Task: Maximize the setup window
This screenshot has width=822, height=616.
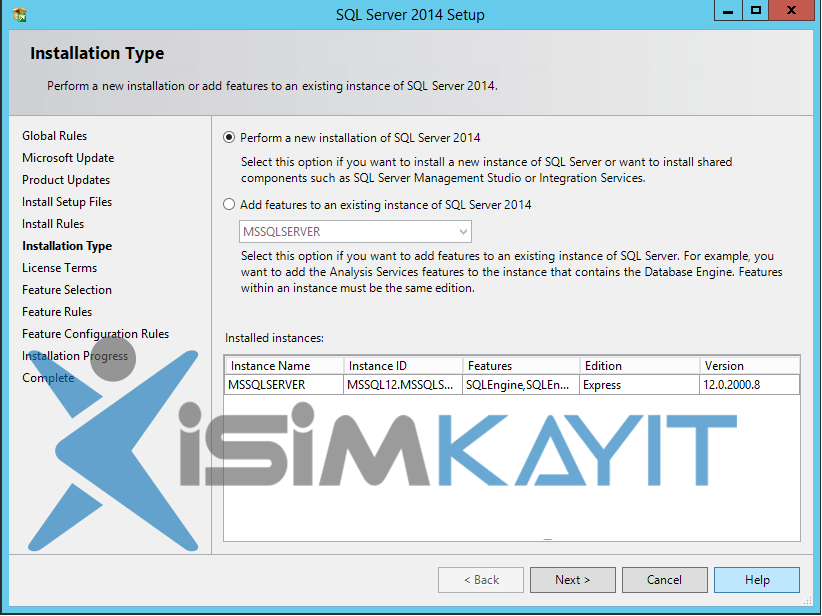Action: [x=756, y=11]
